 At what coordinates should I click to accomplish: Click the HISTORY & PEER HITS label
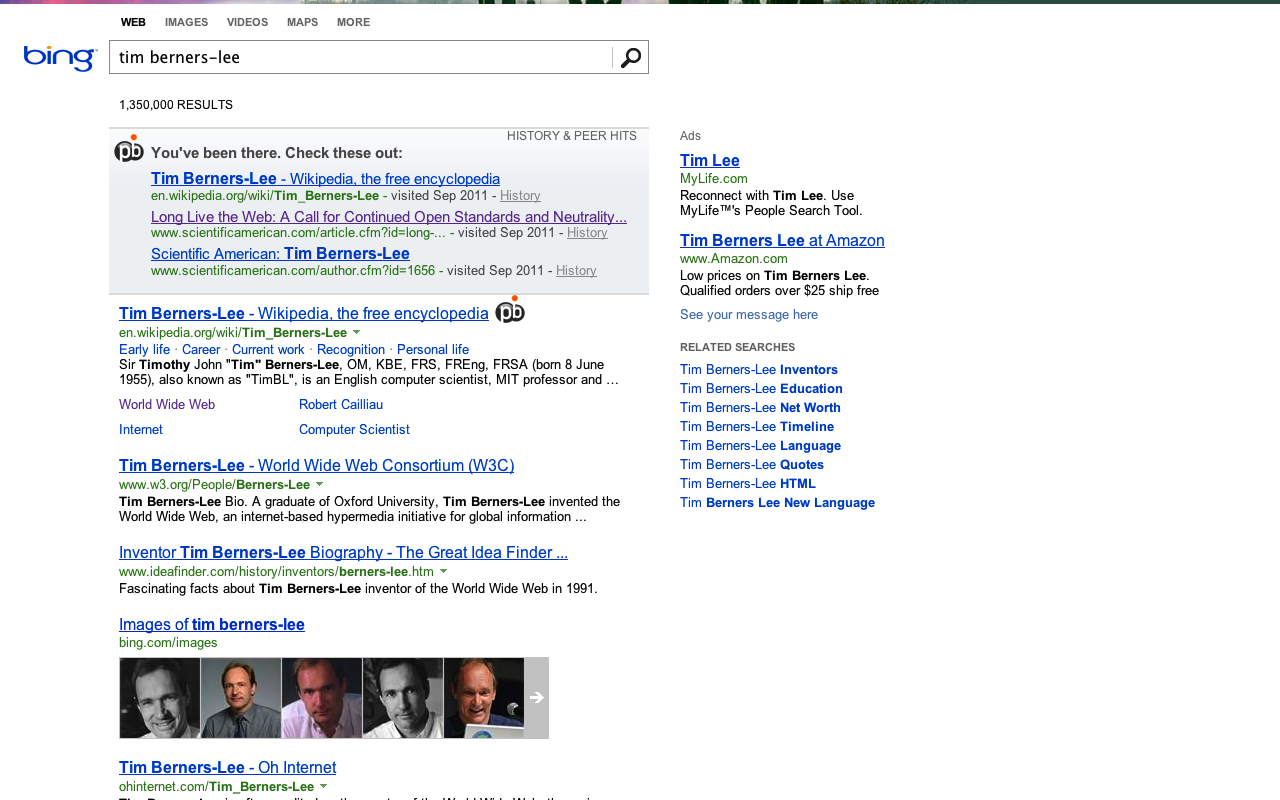coord(572,136)
